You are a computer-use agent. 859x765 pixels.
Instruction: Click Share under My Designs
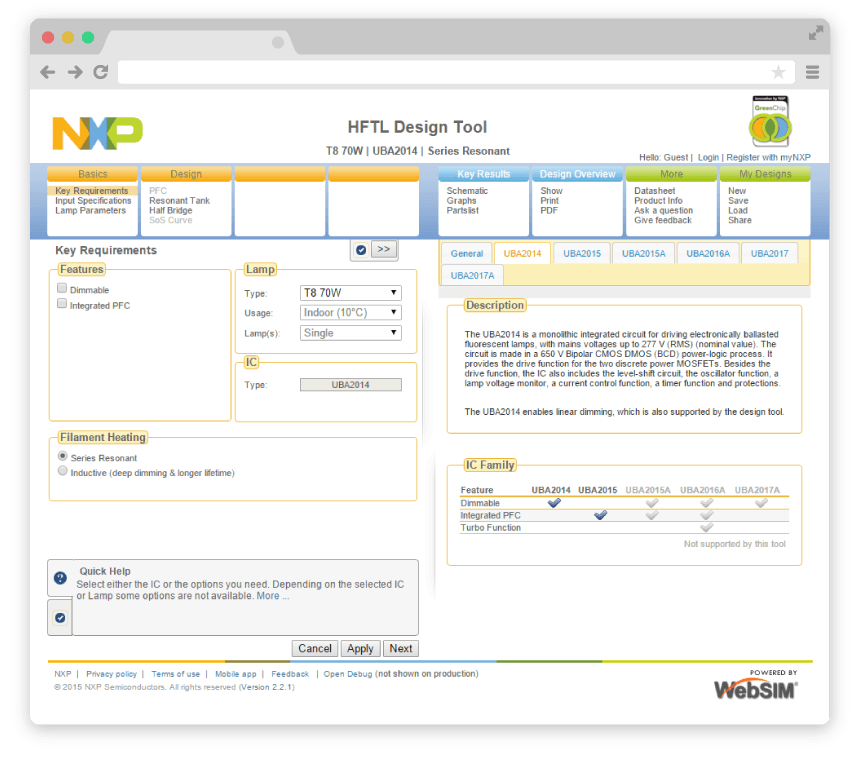tap(740, 220)
